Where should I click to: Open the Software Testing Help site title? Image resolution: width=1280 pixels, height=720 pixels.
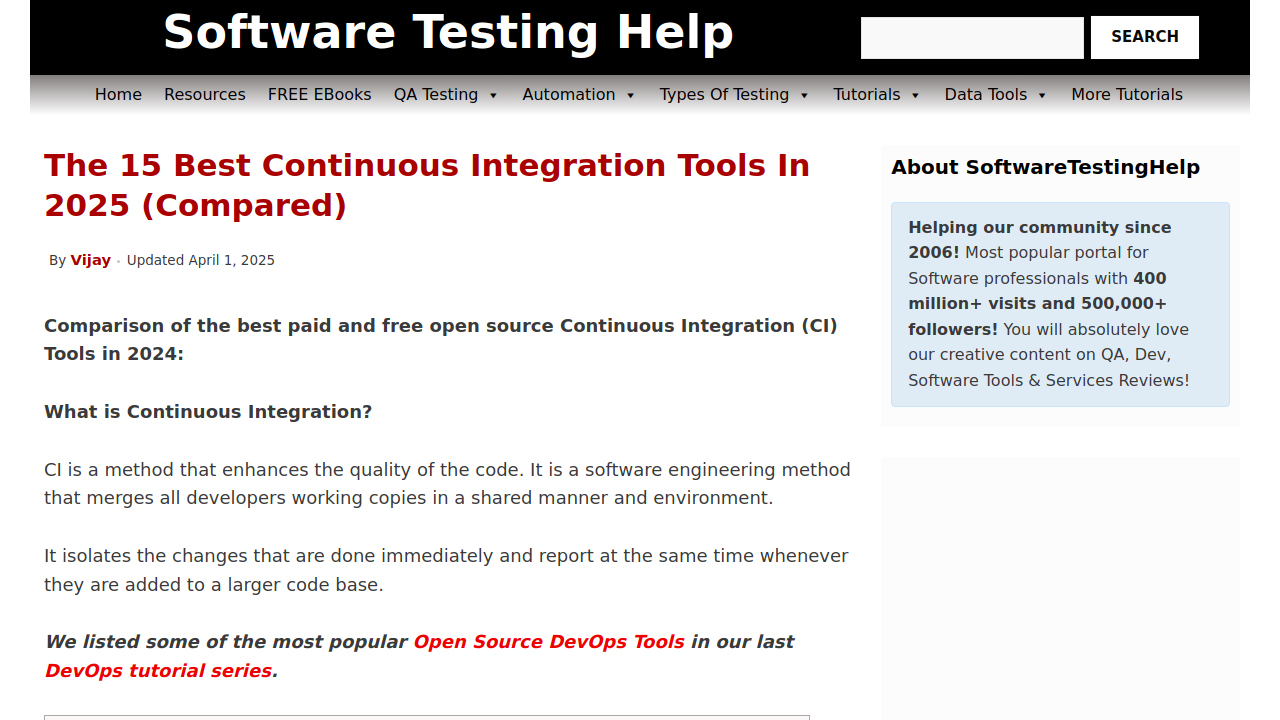(x=448, y=32)
